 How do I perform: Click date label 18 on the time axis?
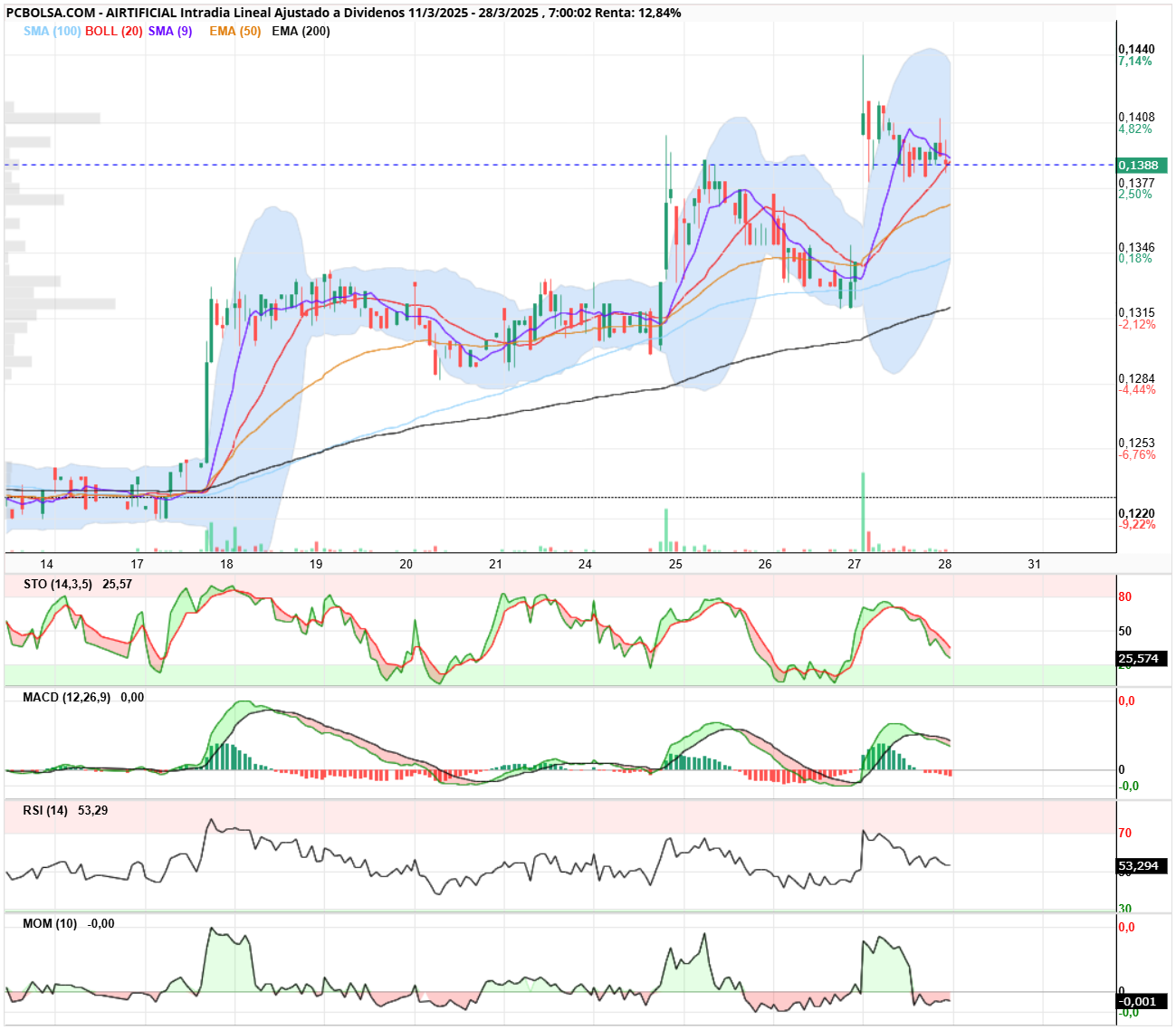coord(226,564)
